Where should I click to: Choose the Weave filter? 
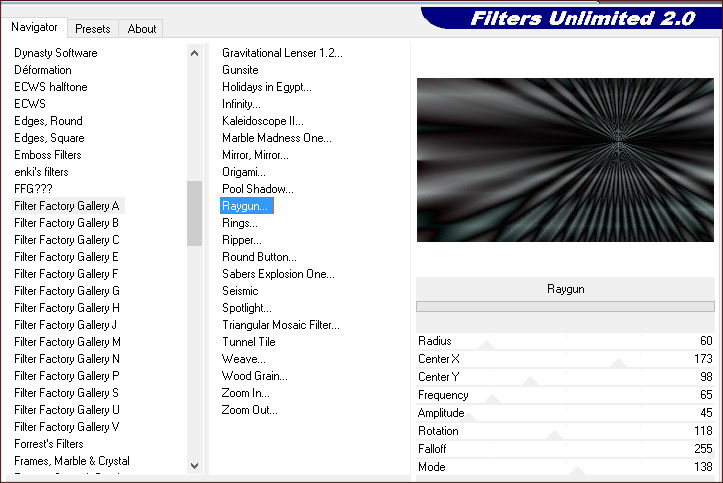(243, 359)
